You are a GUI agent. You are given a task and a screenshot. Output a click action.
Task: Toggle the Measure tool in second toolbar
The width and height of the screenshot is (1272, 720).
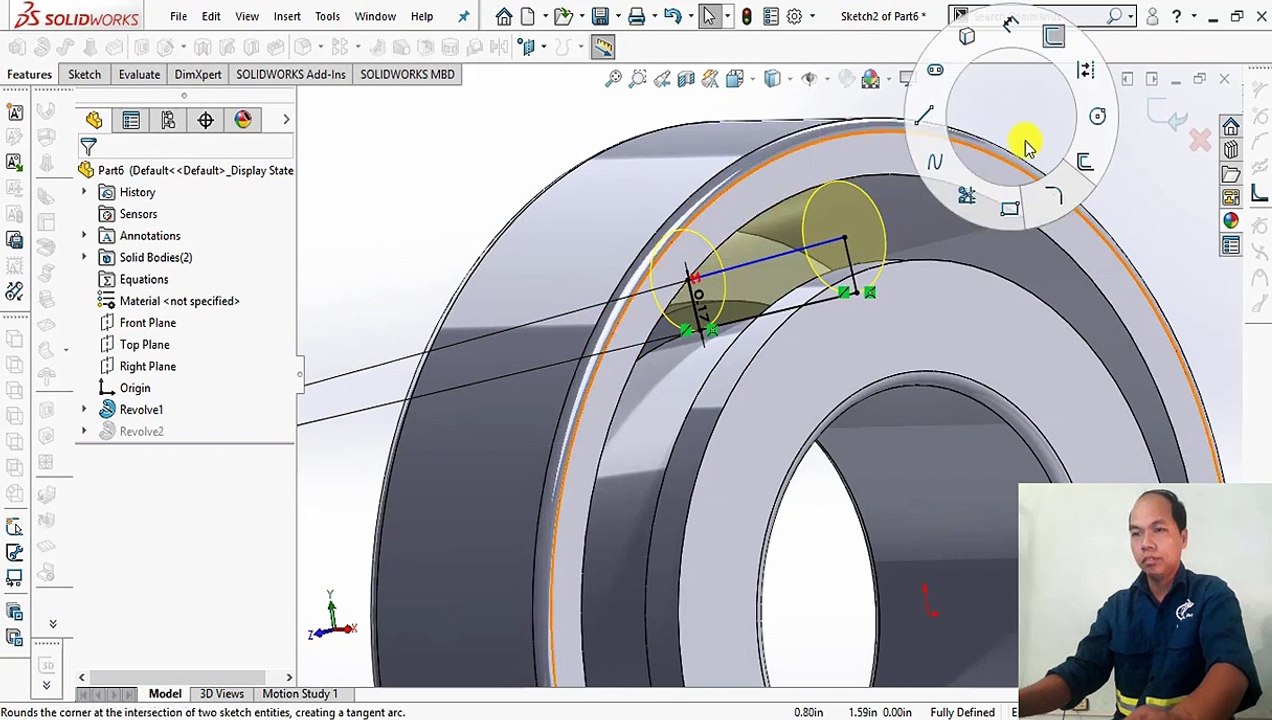pyautogui.click(x=602, y=46)
